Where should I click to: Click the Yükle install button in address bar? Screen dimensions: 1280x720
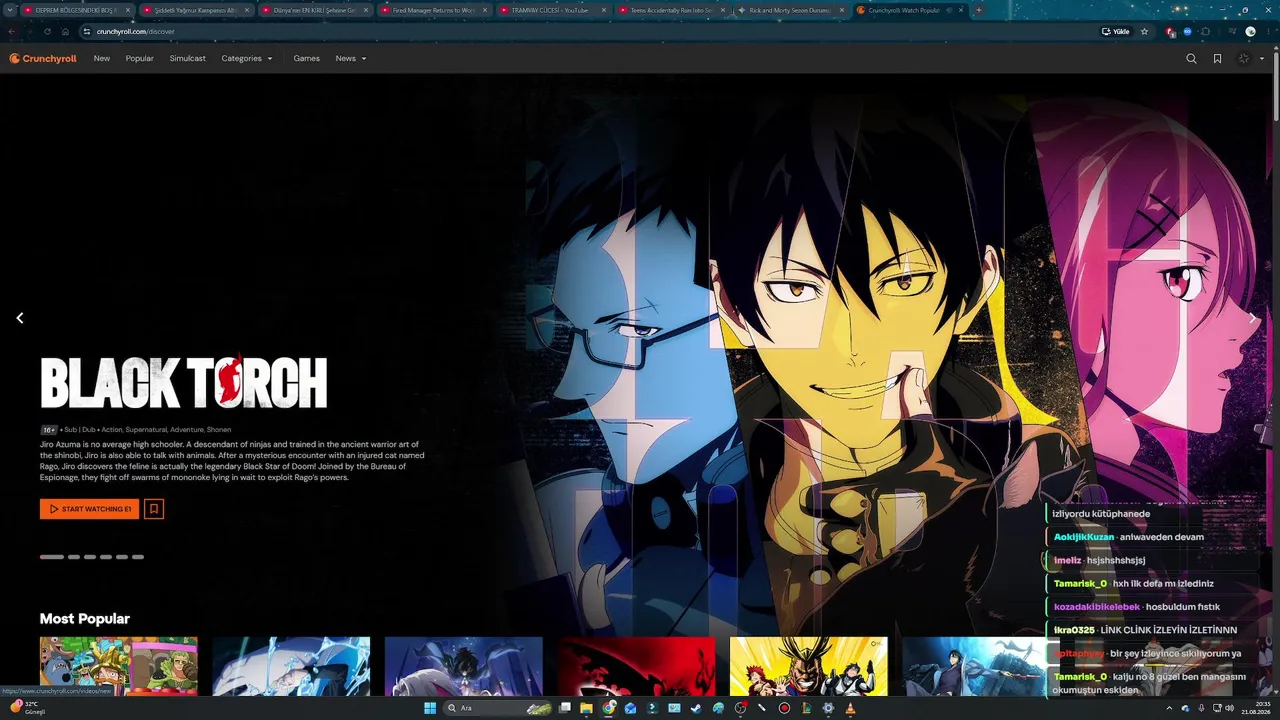(1115, 31)
